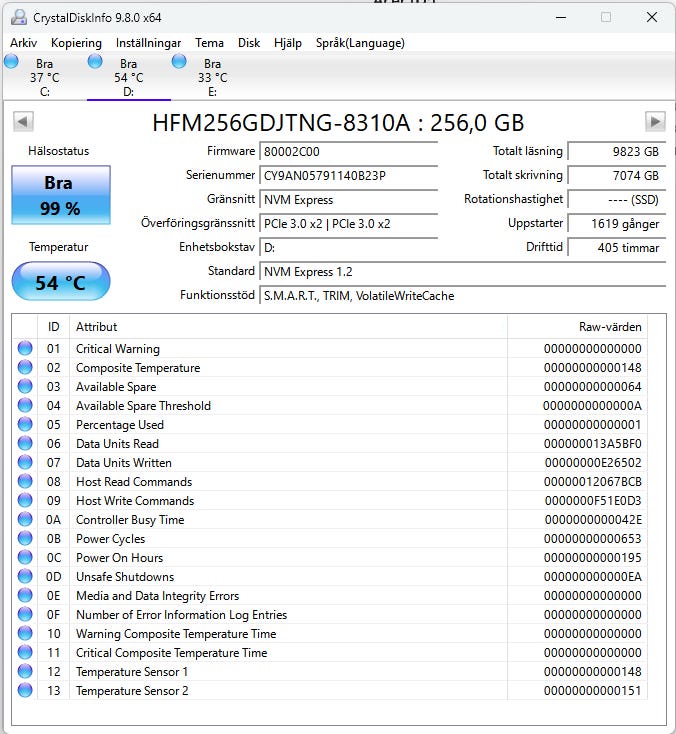Viewport: 676px width, 734px height.
Task: Go to the next disk with right arrow
Action: tap(655, 121)
